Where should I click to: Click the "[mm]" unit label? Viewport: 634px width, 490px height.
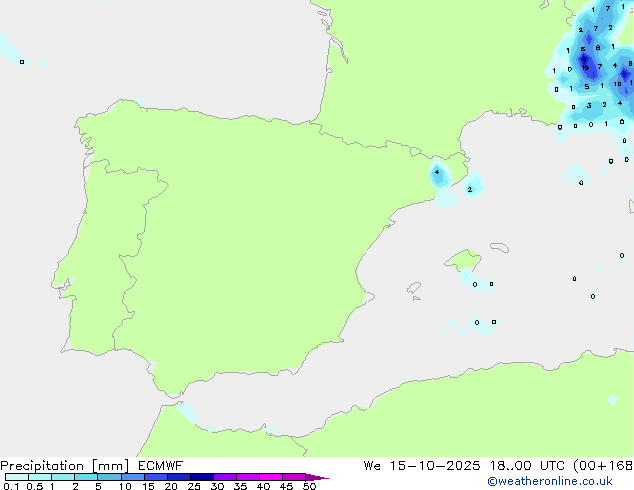pyautogui.click(x=110, y=466)
